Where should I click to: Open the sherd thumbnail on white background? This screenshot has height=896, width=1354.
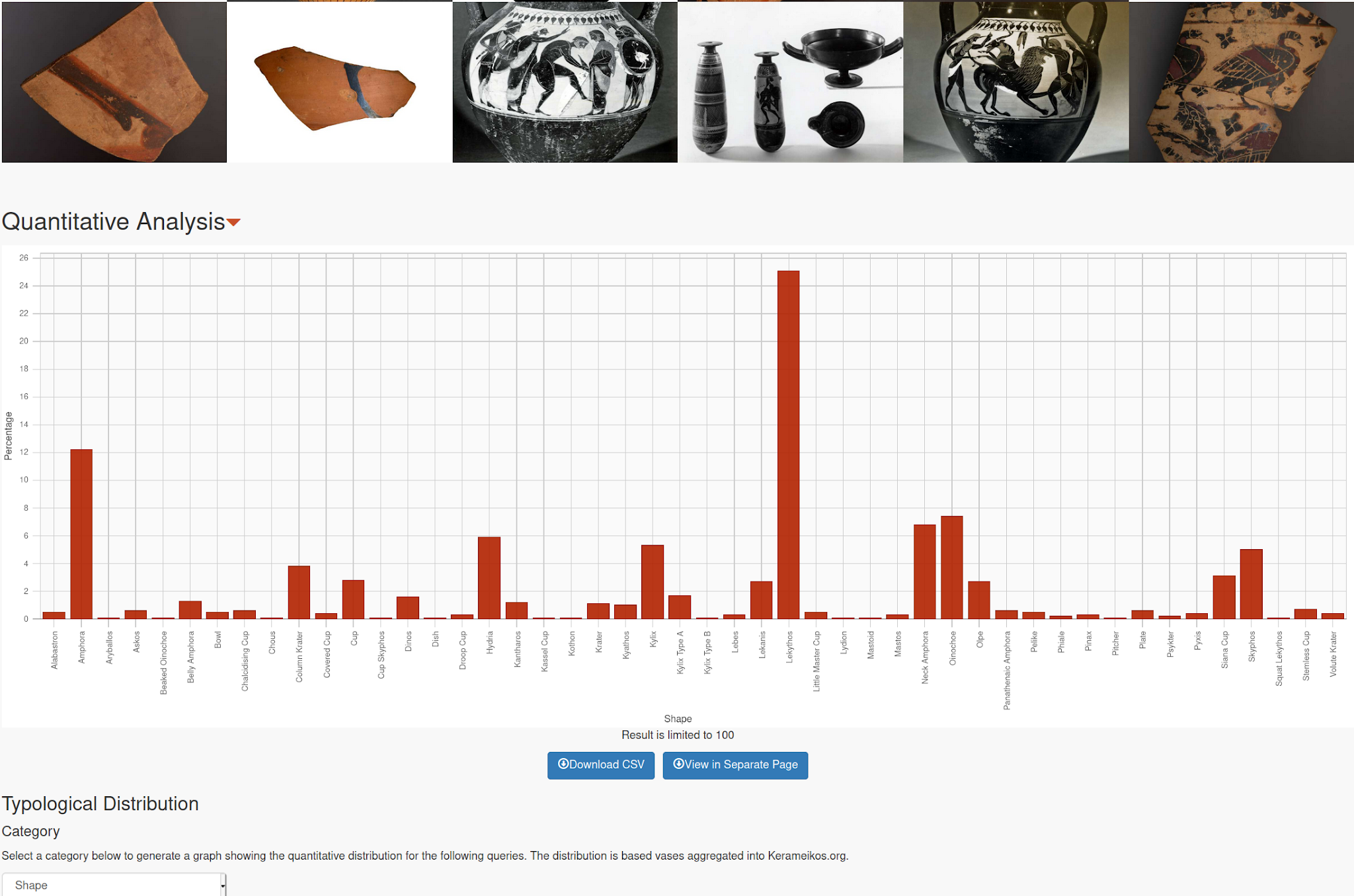[x=339, y=82]
